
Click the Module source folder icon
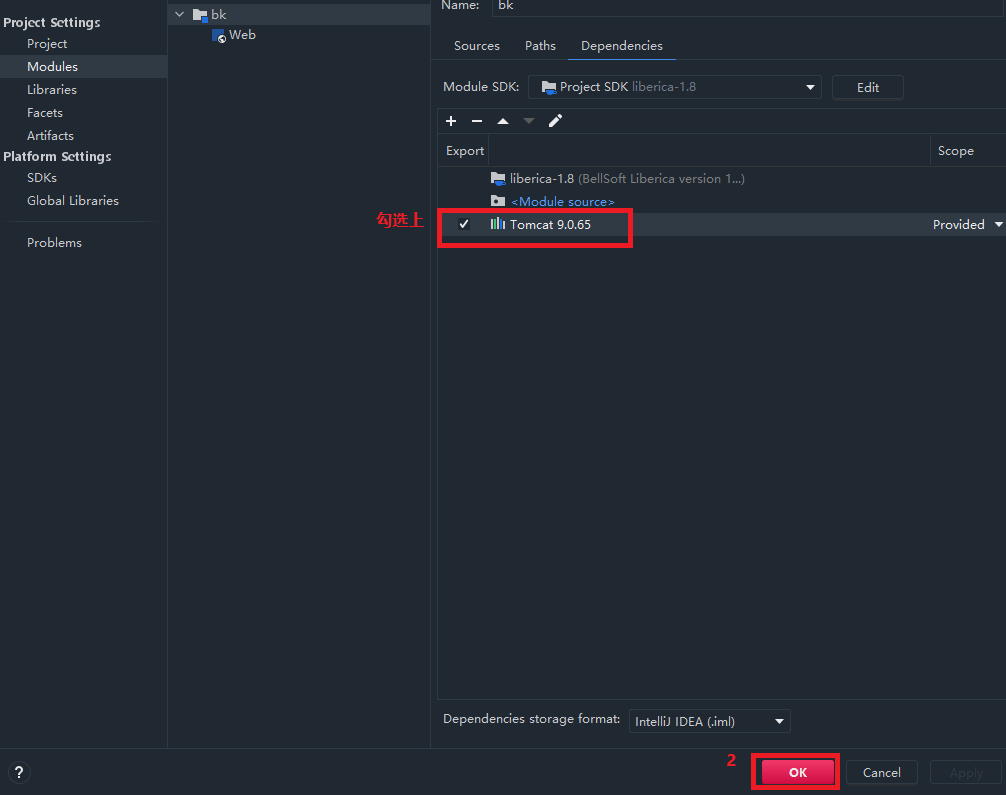click(498, 201)
